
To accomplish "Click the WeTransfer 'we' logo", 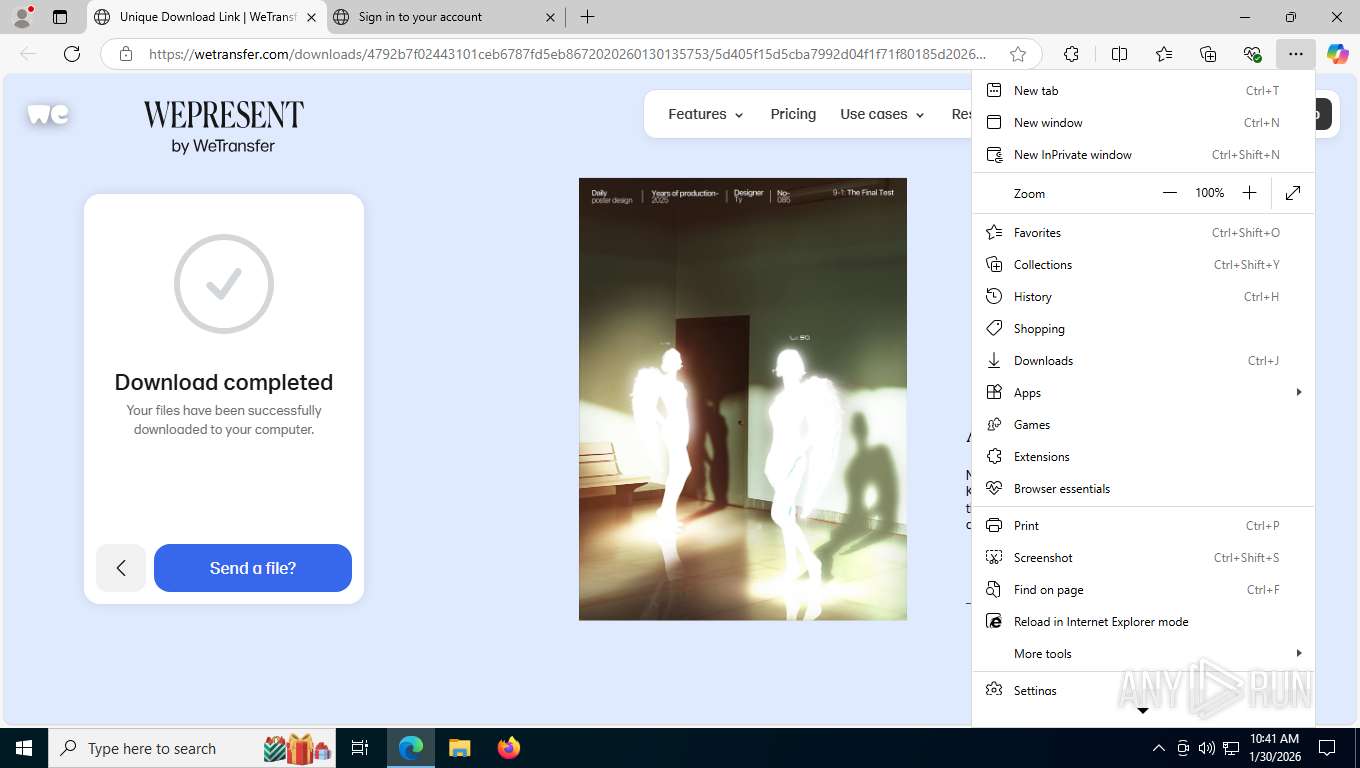I will (48, 115).
